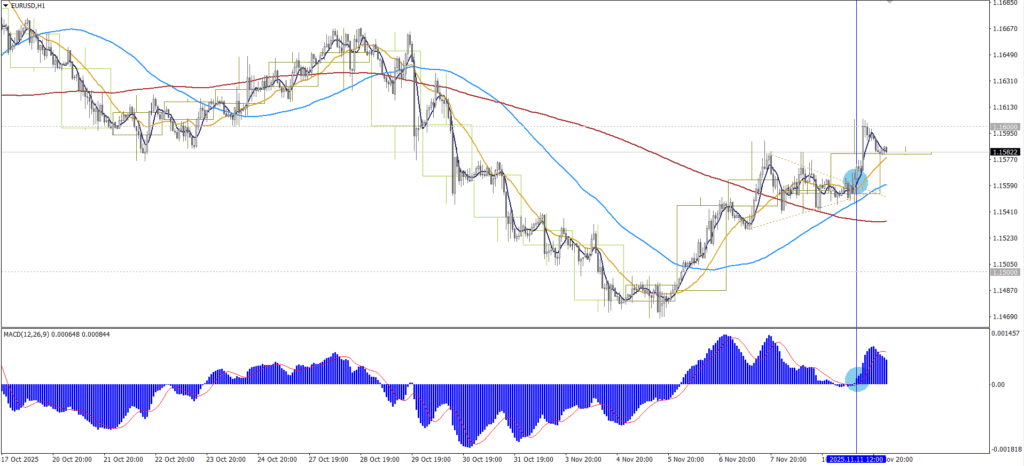Open the dropdown arrow beside EURUSD,H1
The height and width of the screenshot is (466, 1024).
pos(6,6)
